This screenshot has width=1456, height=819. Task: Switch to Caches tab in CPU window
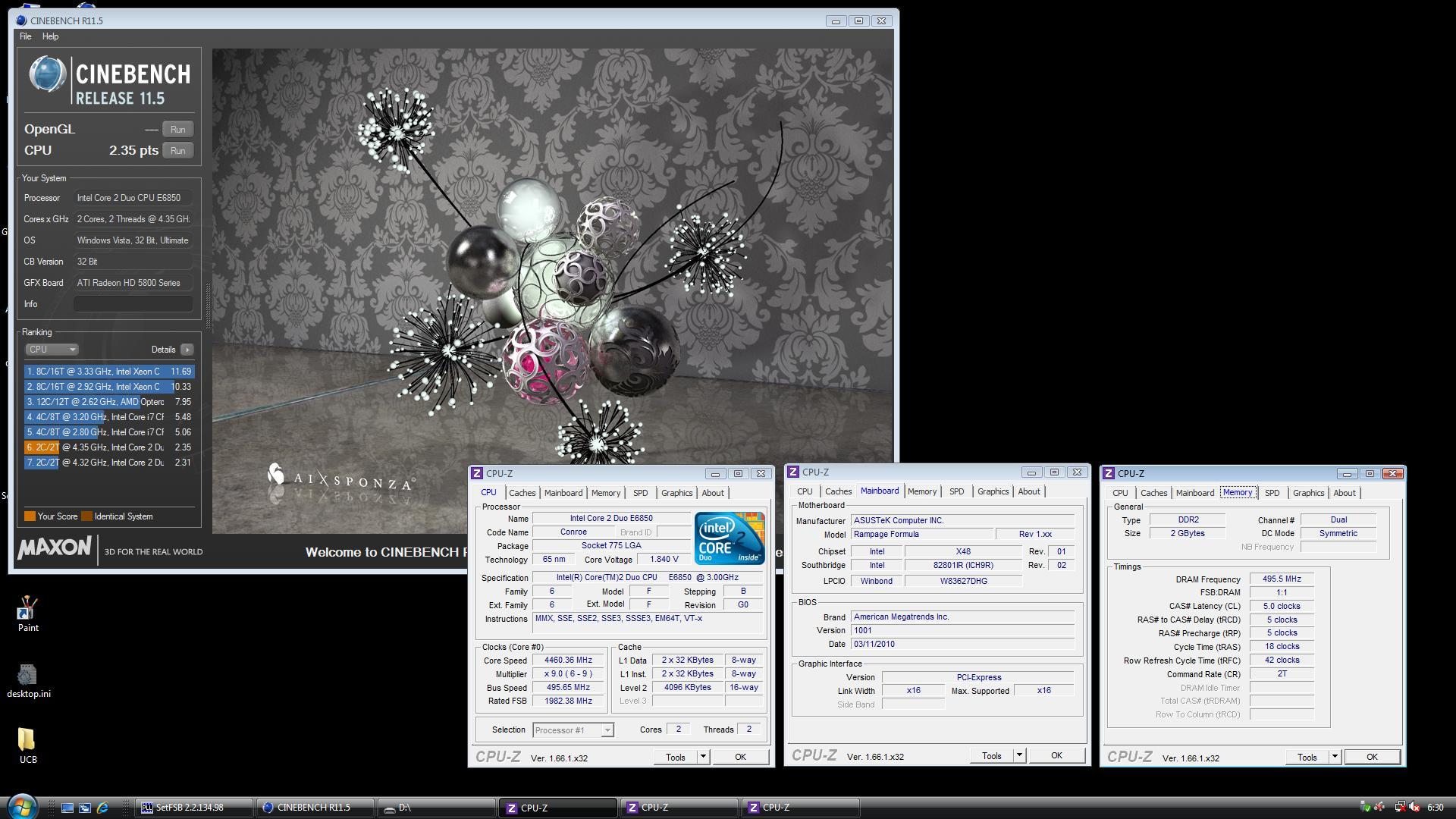click(x=522, y=493)
